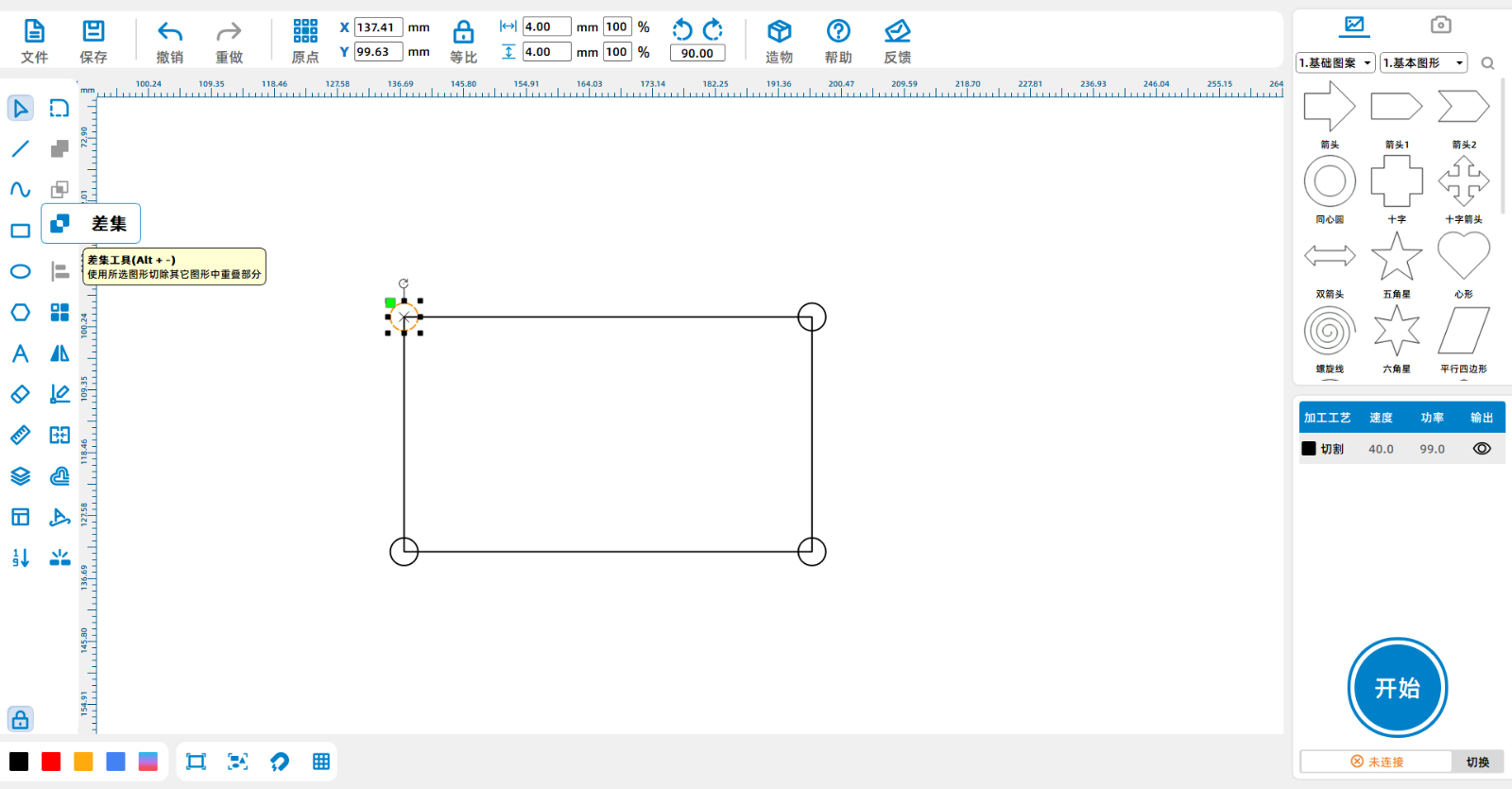Toggle the canvas lock at bottom left
This screenshot has height=789, width=1512.
20,719
